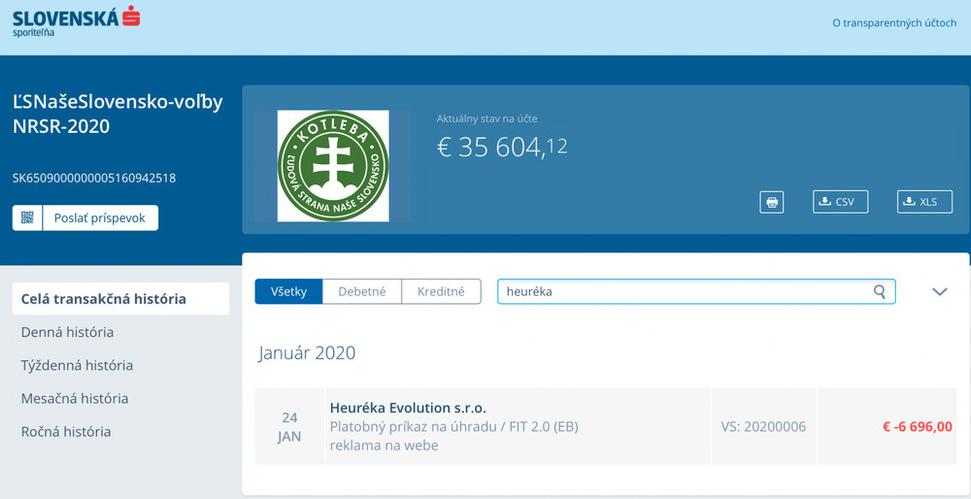Open Denná história

[67, 332]
